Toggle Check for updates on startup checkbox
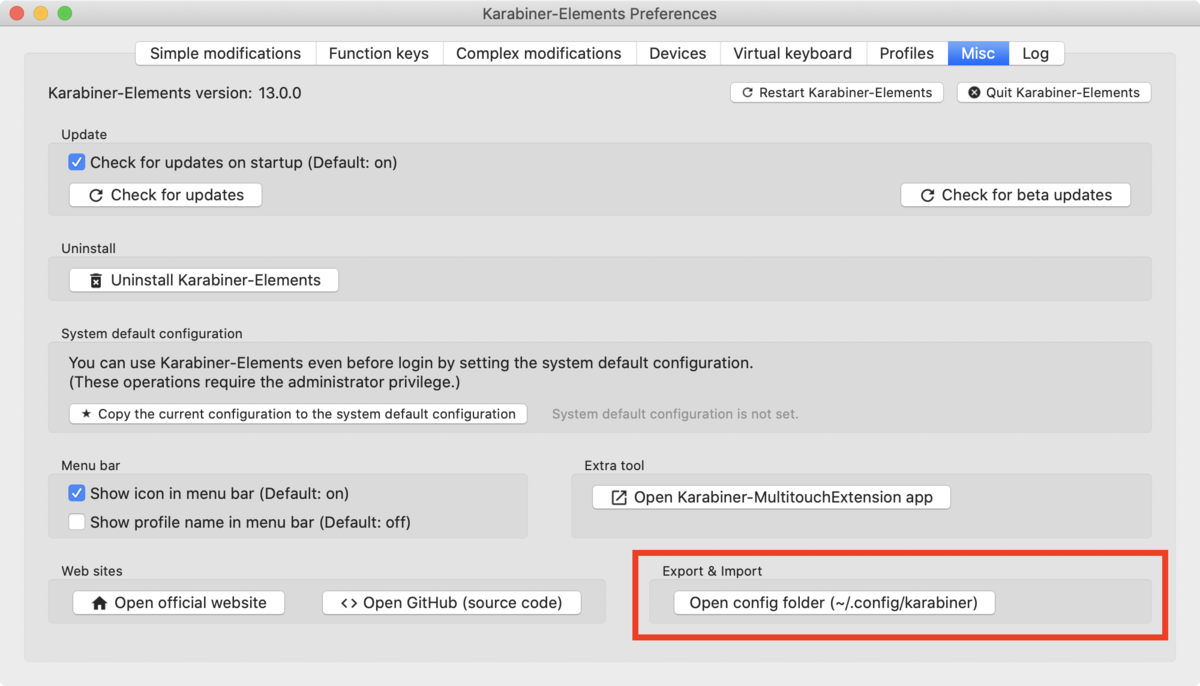This screenshot has width=1200, height=686. coord(77,162)
